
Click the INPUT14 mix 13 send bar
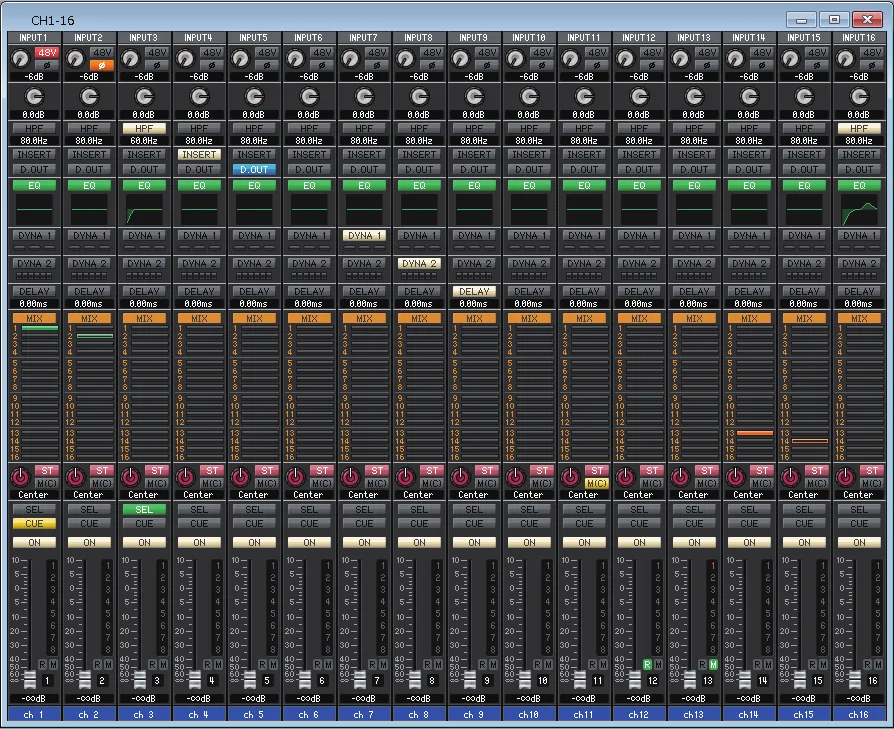pos(755,433)
